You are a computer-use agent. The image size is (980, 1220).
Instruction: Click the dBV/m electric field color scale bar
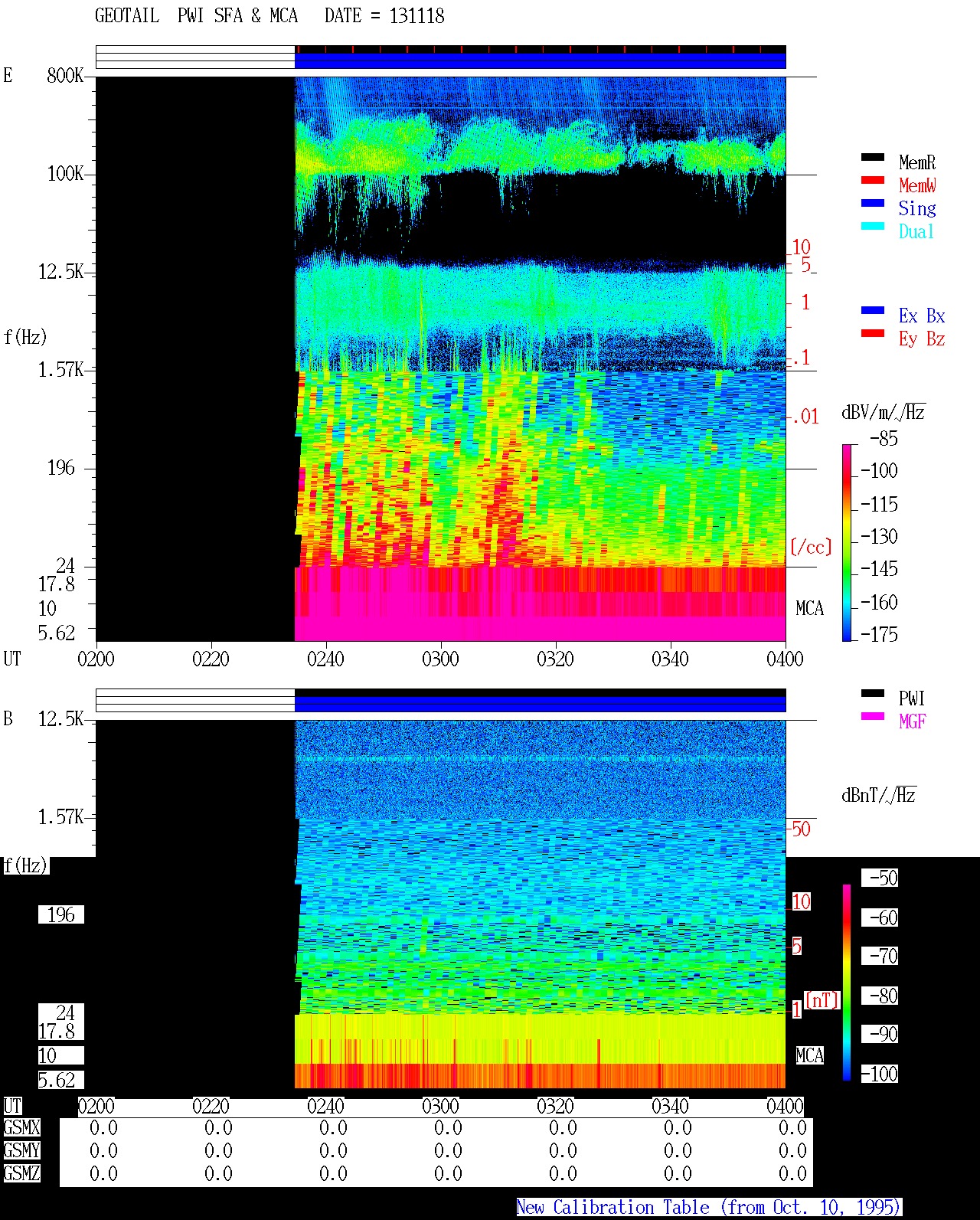click(x=847, y=542)
